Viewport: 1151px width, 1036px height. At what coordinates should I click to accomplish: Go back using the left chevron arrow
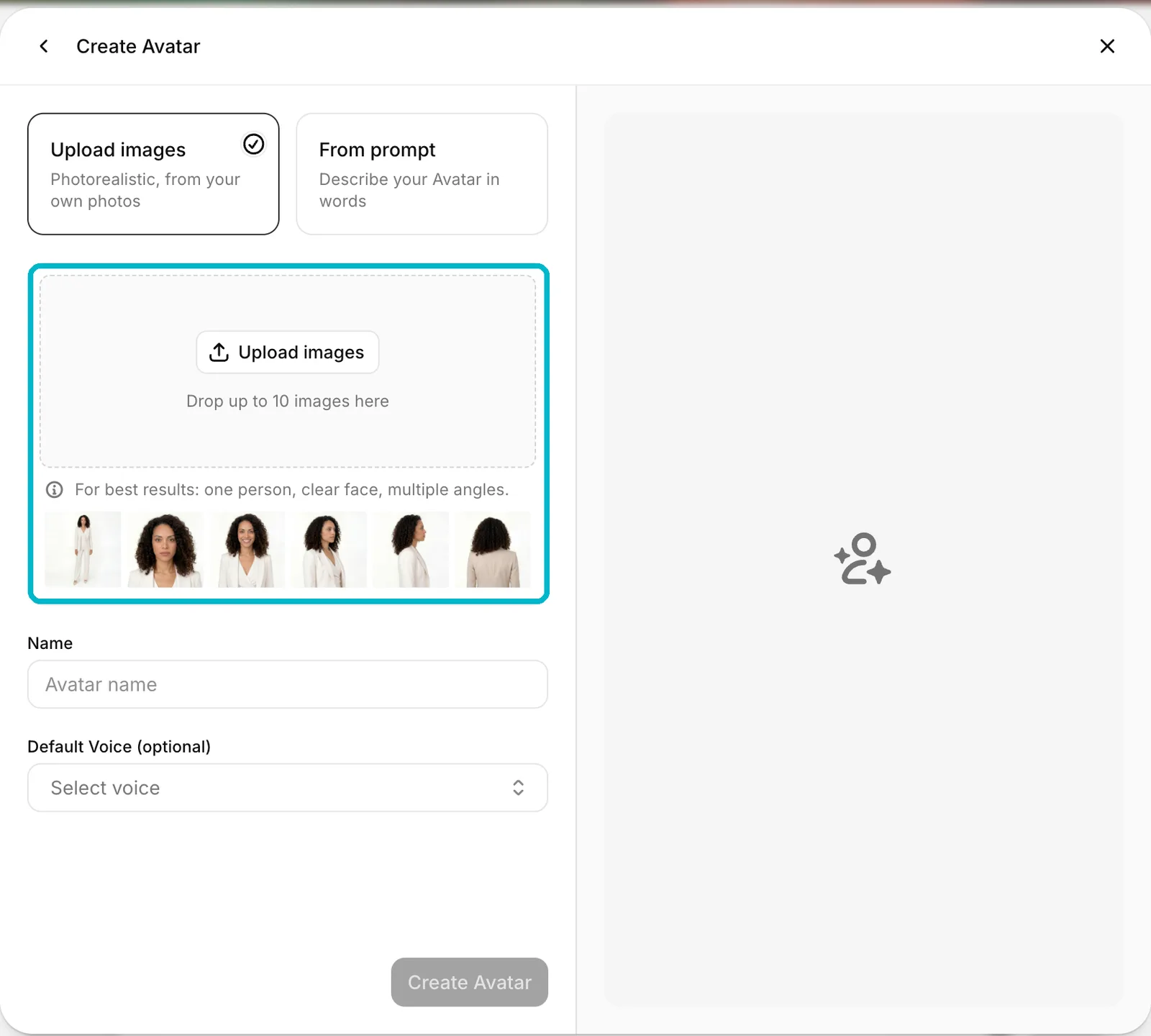tap(44, 46)
